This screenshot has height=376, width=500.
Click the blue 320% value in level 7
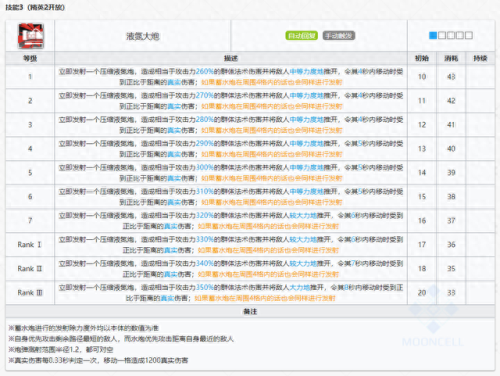pos(205,215)
